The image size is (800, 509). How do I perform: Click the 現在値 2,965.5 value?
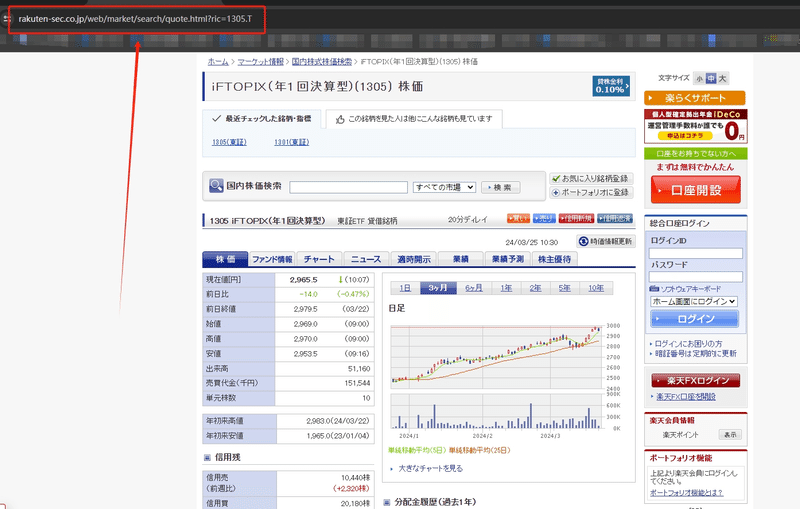pos(303,279)
